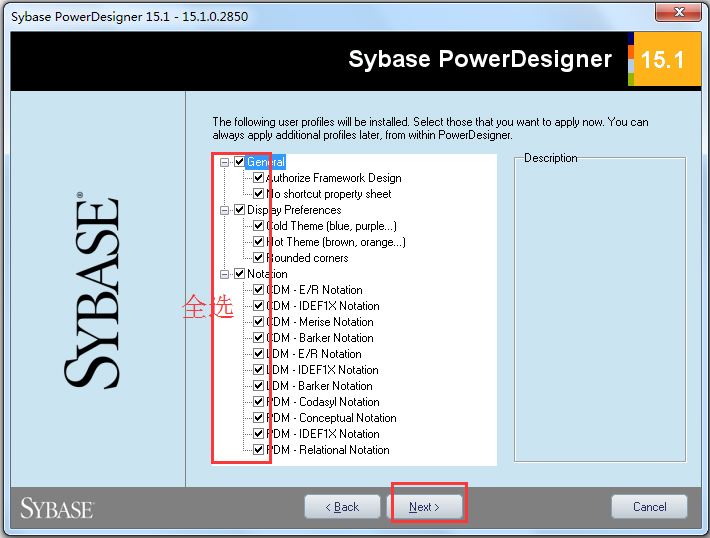Collapse the General tree node
This screenshot has height=538, width=710.
tap(226, 162)
